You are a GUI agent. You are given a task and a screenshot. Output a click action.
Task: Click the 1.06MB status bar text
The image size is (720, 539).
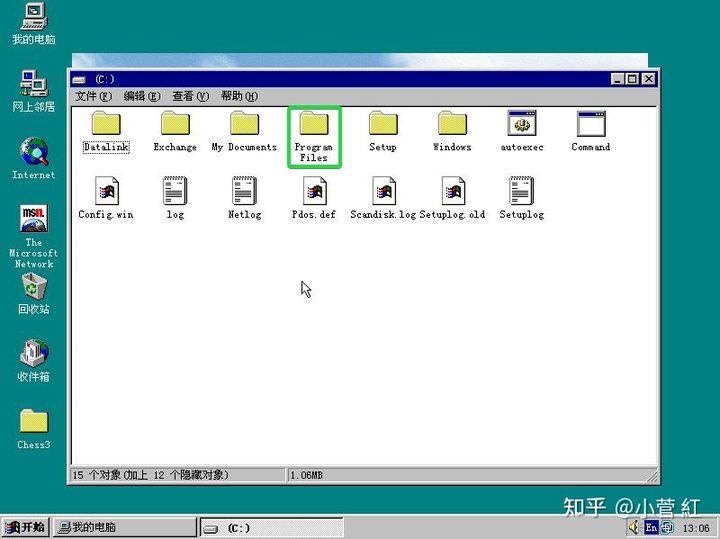[306, 475]
